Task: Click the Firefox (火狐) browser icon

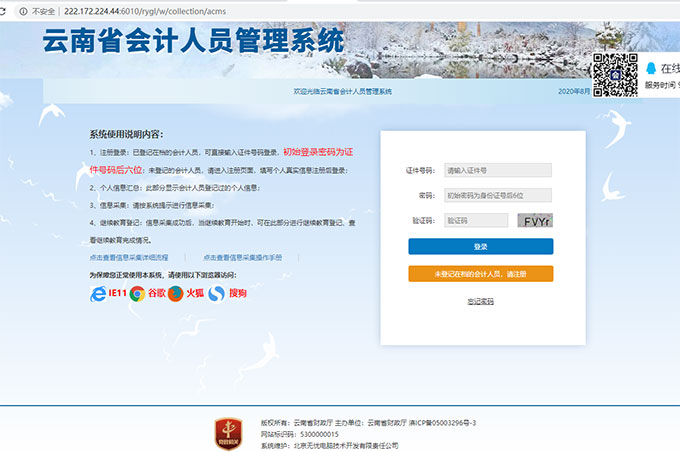Action: [x=175, y=293]
